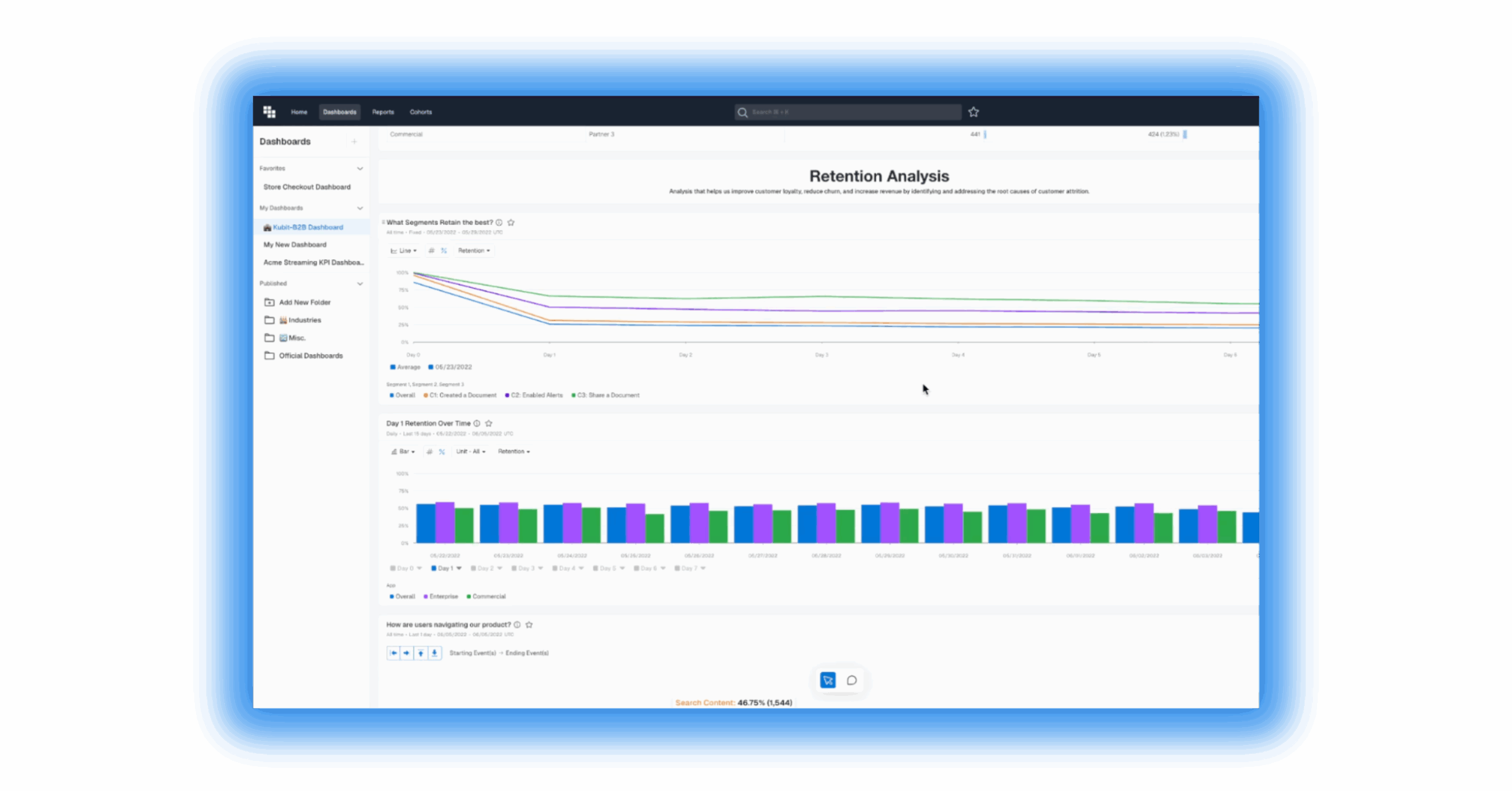Open Retention dropdown in Day 1 bar chart
The width and height of the screenshot is (1512, 791).
coord(514,452)
